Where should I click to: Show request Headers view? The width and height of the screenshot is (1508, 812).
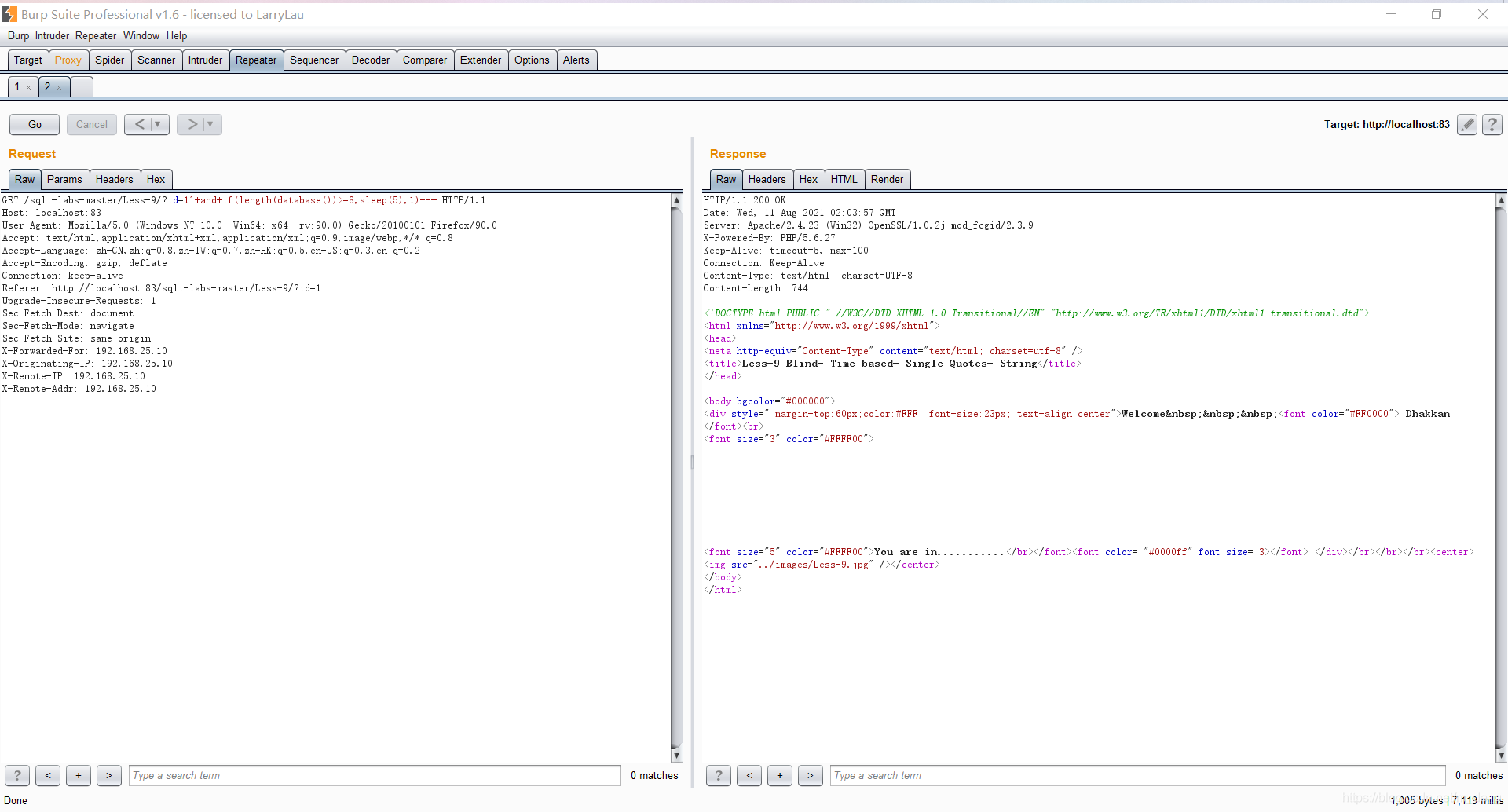pyautogui.click(x=115, y=179)
